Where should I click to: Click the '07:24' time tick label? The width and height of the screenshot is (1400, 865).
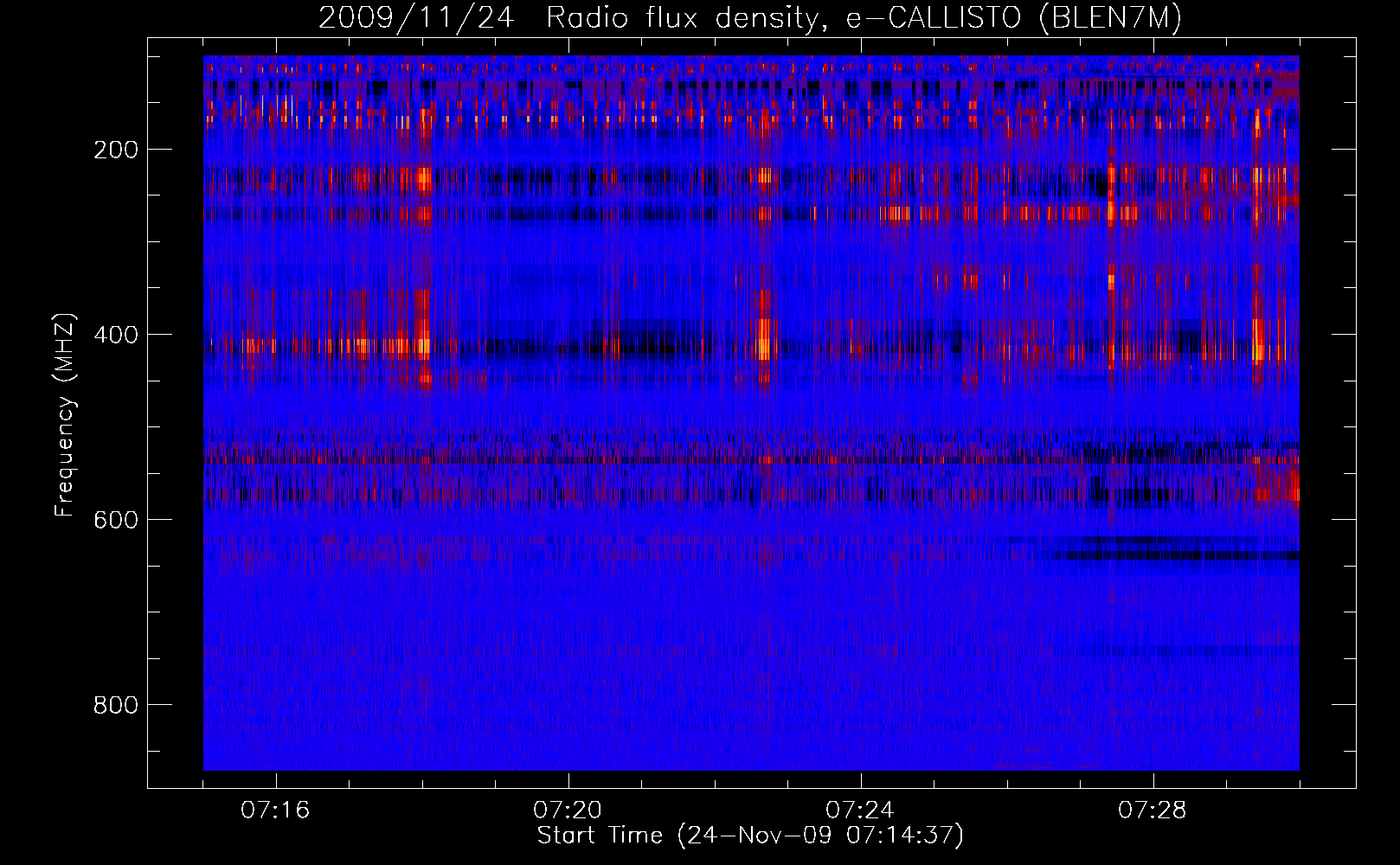pyautogui.click(x=860, y=811)
